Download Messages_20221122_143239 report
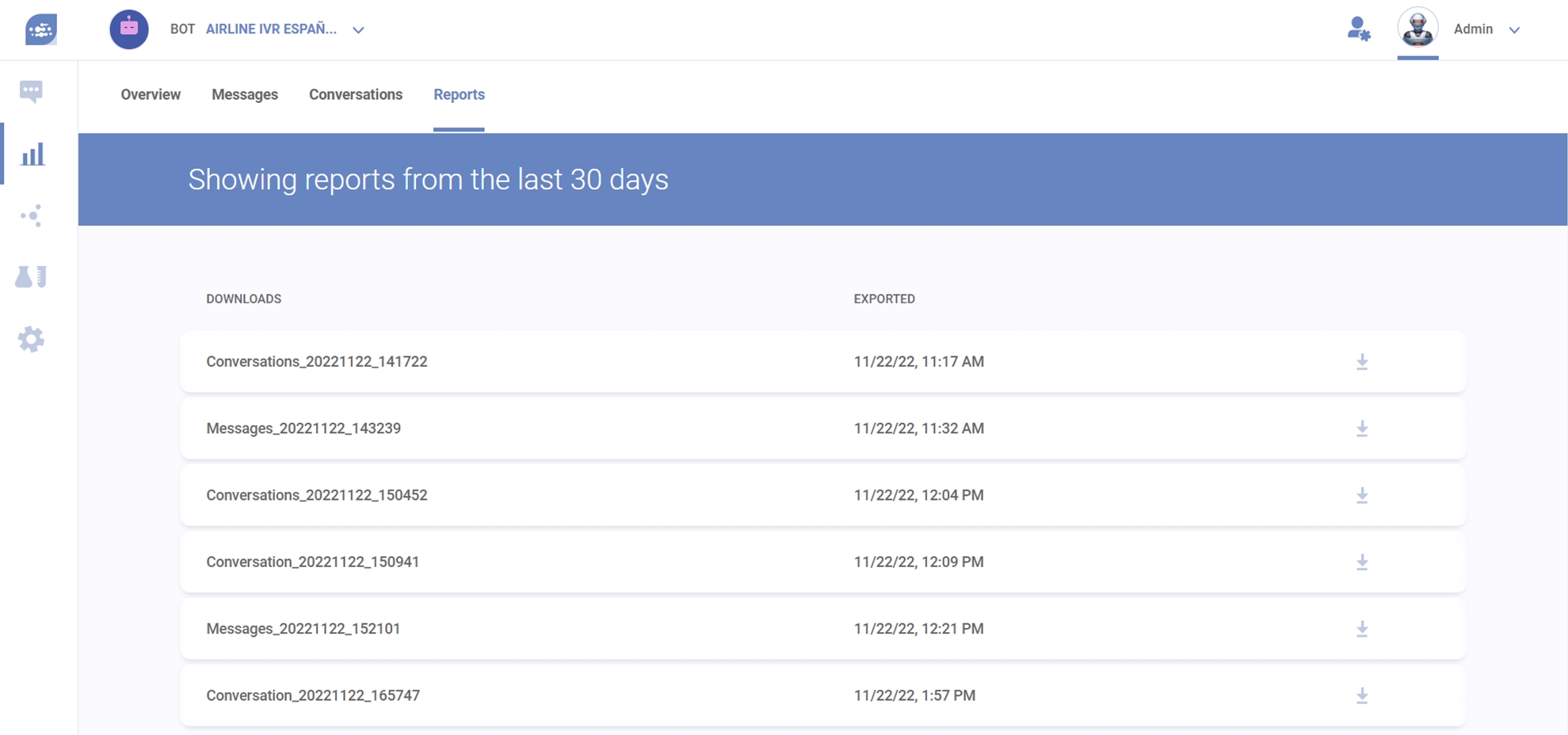Viewport: 1568px width, 735px height. pos(1361,428)
